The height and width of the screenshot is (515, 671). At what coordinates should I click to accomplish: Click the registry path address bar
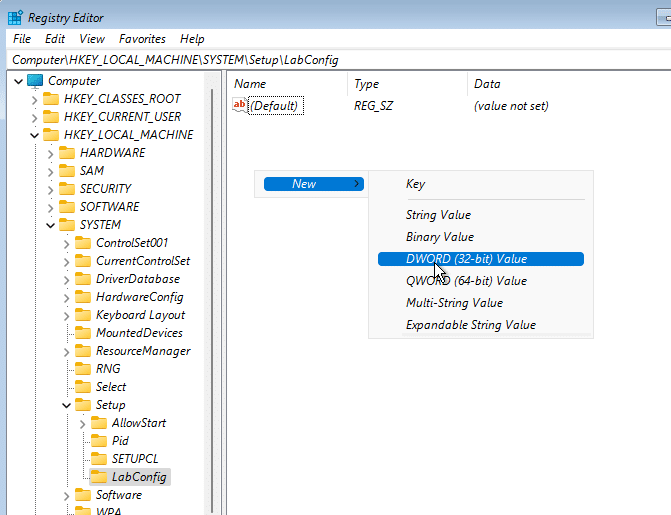pyautogui.click(x=338, y=60)
